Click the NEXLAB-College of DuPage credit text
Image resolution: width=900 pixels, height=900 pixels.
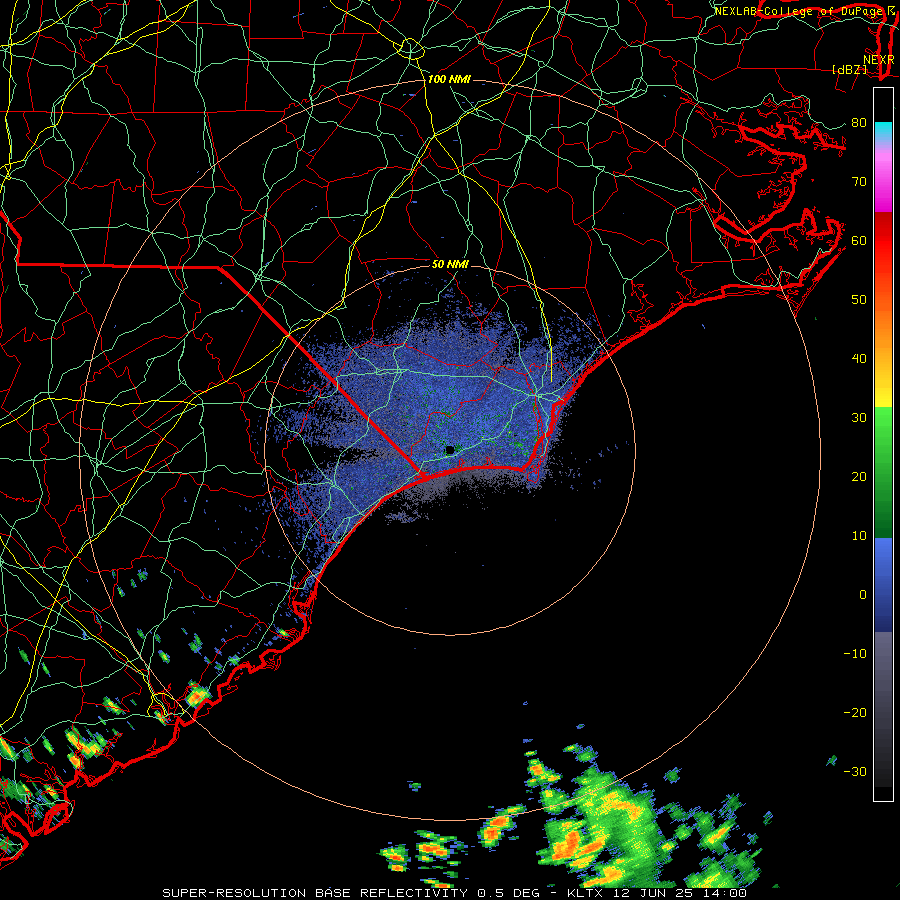tap(799, 11)
